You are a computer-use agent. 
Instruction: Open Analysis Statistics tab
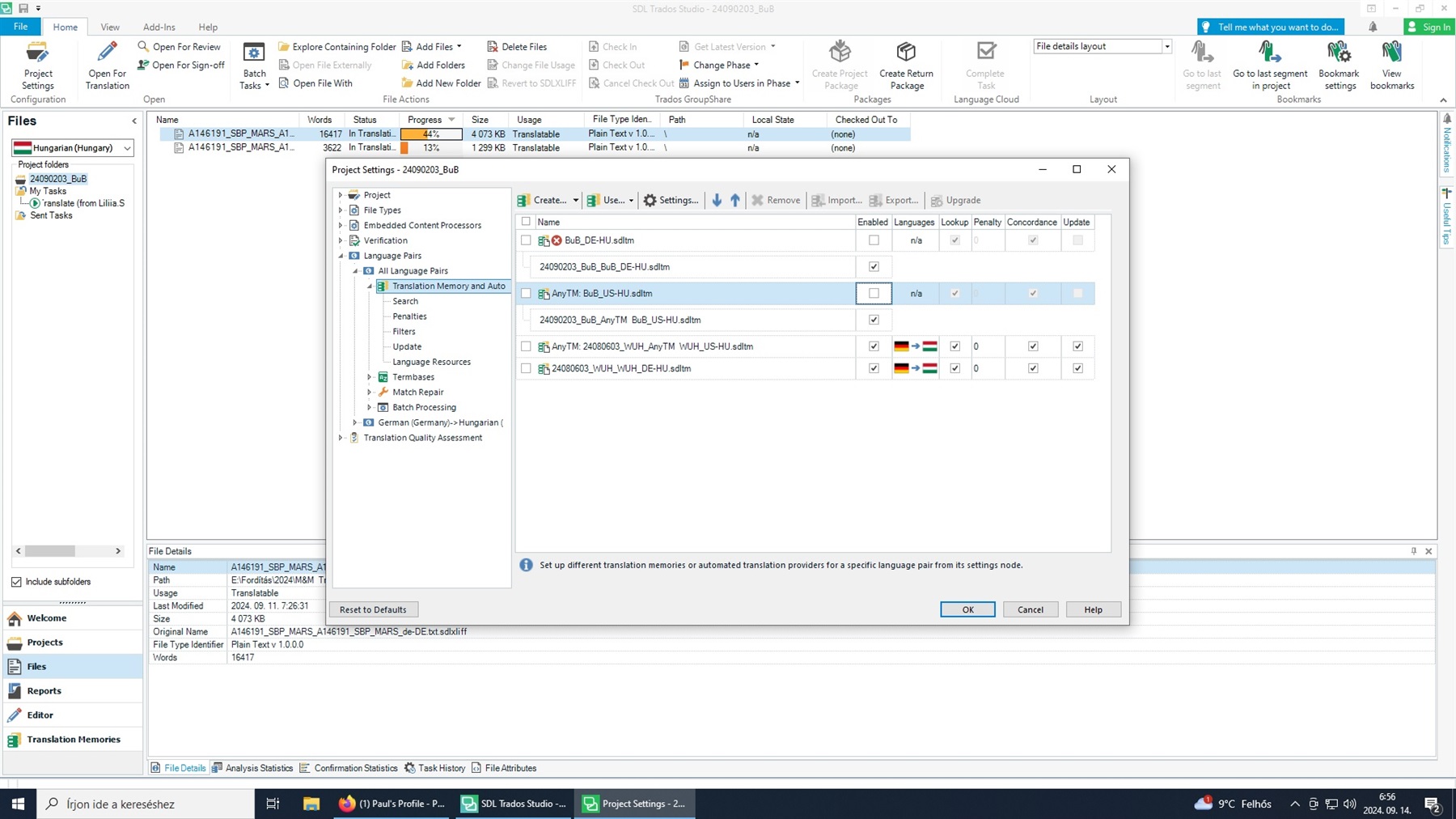pos(252,768)
